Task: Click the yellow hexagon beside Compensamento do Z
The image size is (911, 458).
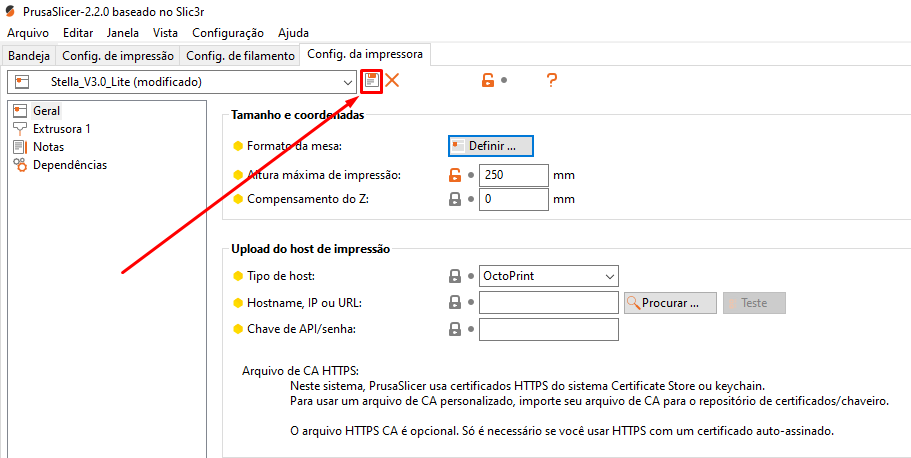Action: point(238,199)
